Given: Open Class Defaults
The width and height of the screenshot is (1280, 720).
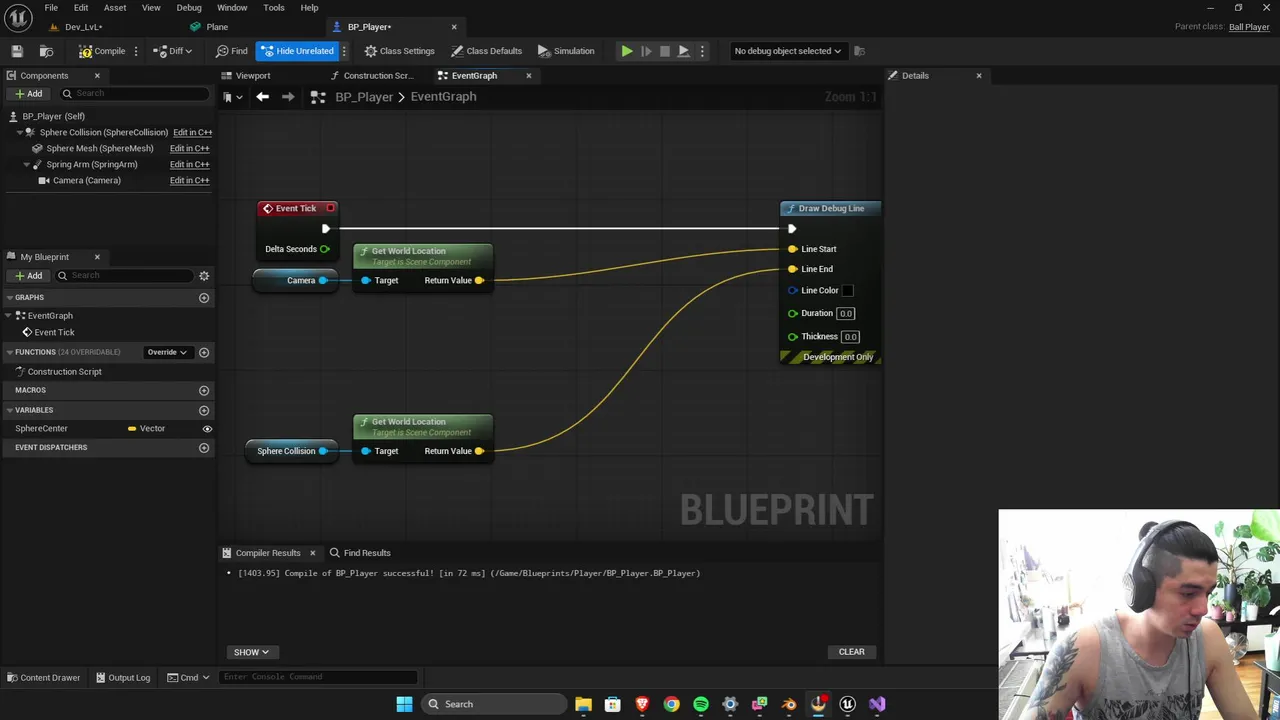Looking at the screenshot, I should (x=486, y=51).
